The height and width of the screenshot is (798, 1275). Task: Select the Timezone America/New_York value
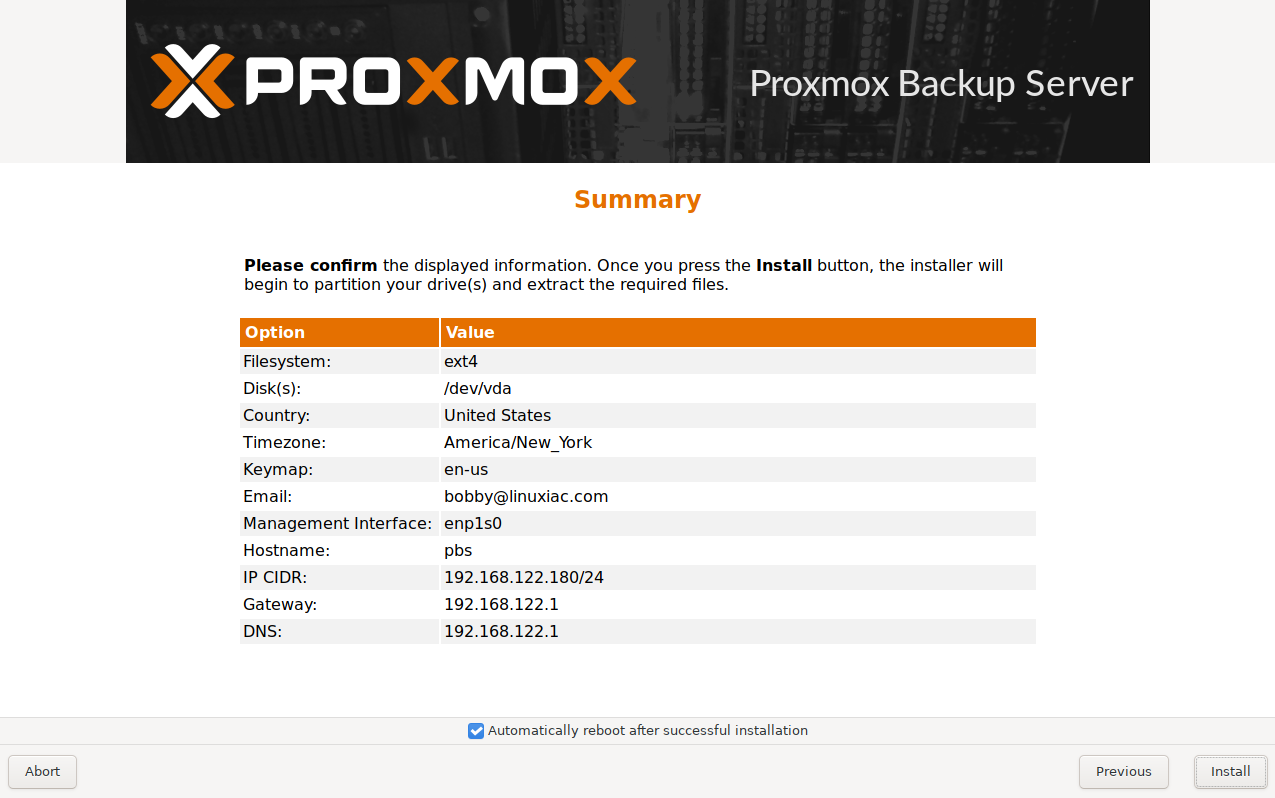click(x=518, y=442)
